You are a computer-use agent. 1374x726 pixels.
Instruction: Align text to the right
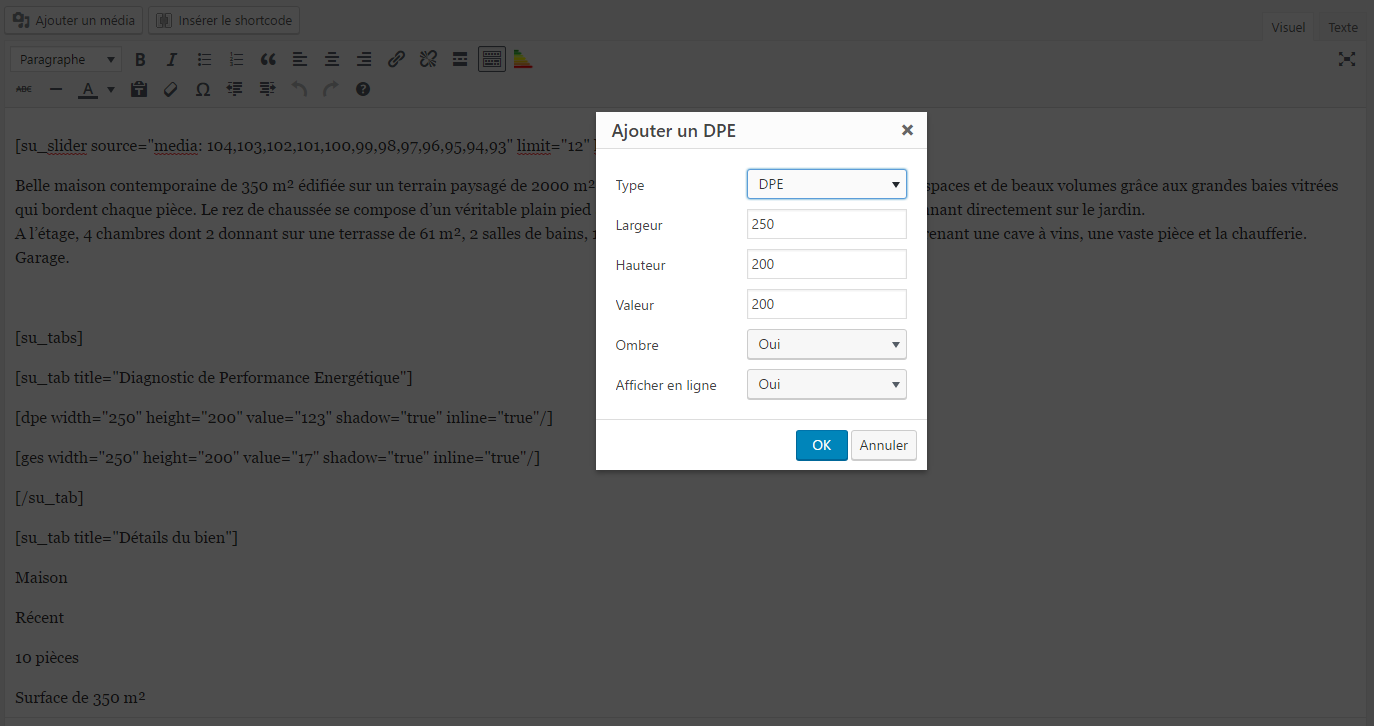[364, 60]
